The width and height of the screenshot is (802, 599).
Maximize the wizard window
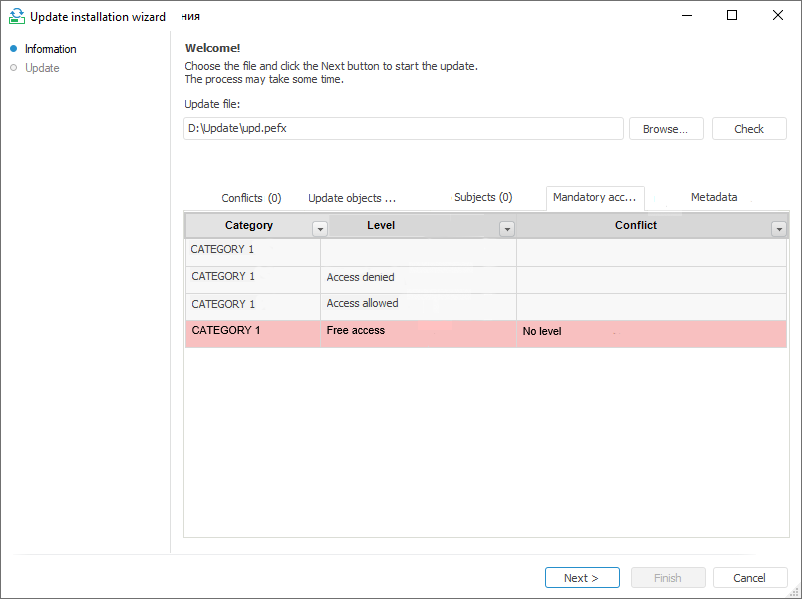pos(732,16)
